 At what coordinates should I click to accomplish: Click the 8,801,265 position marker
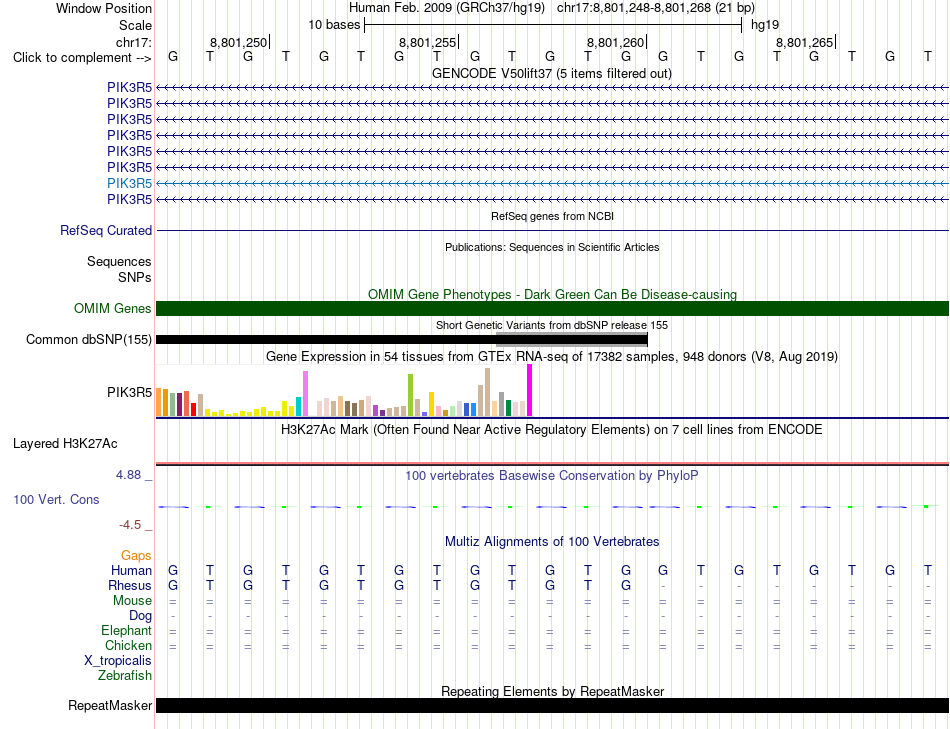(x=805, y=42)
